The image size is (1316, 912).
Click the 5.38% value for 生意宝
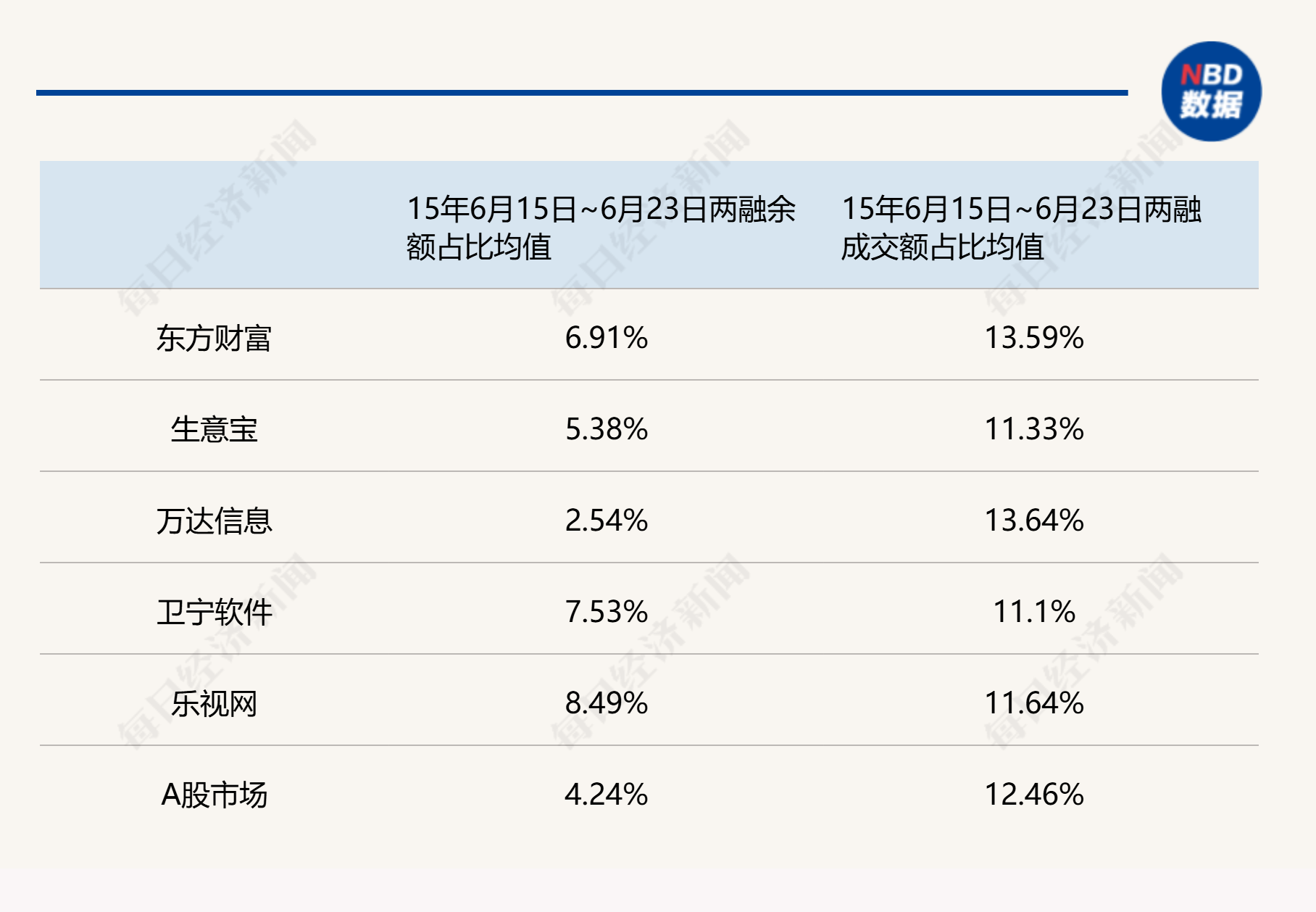click(607, 429)
